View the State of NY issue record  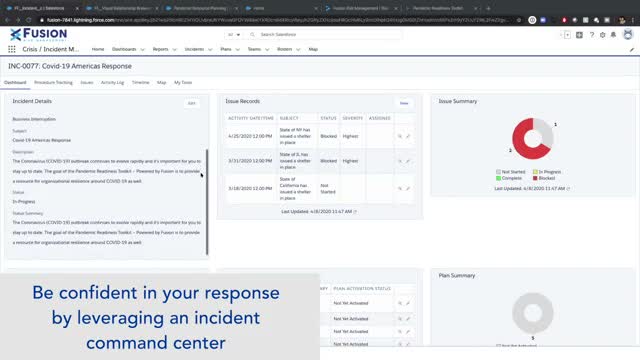click(x=400, y=136)
